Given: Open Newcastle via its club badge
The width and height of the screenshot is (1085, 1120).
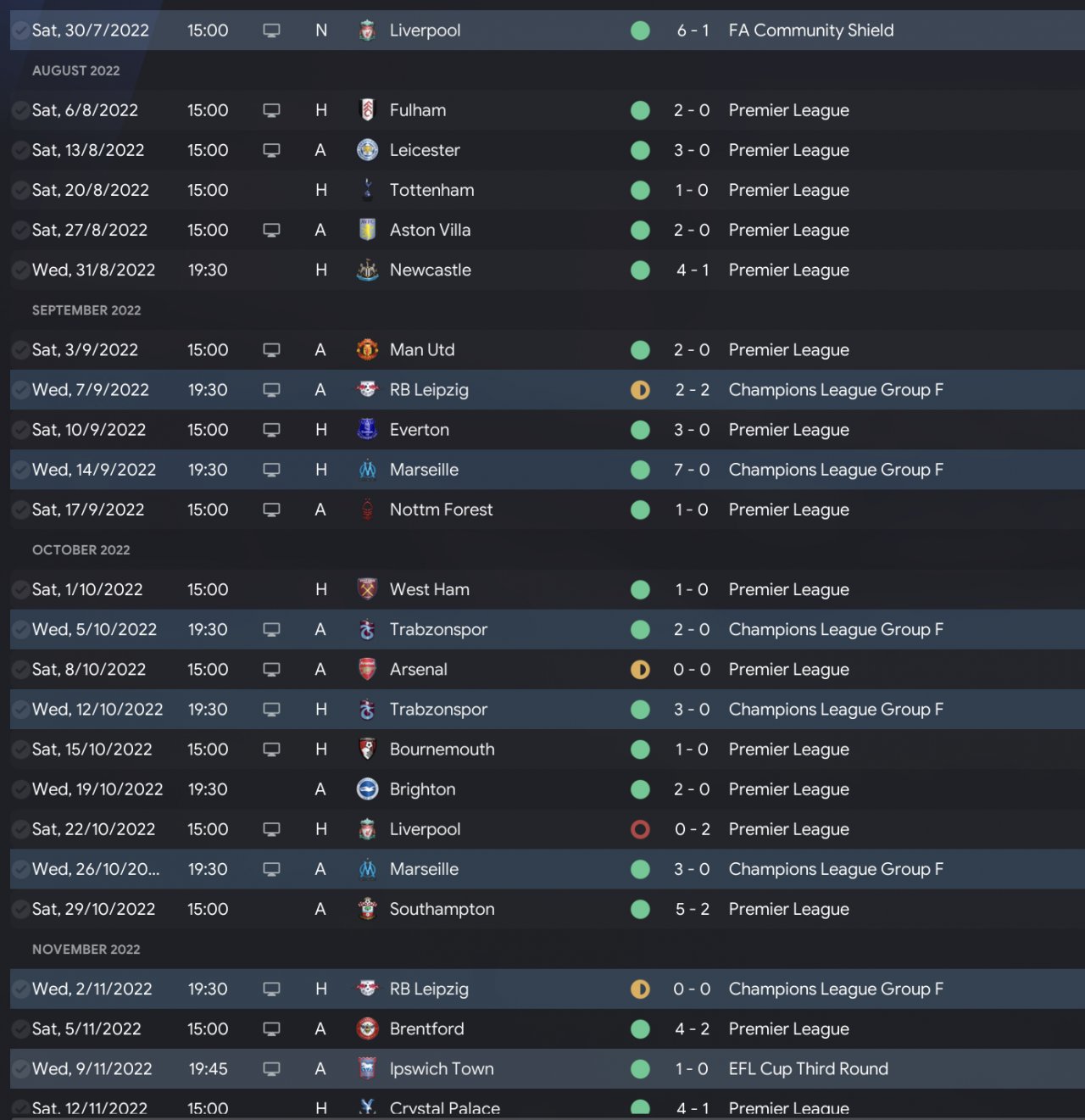Looking at the screenshot, I should click(367, 270).
